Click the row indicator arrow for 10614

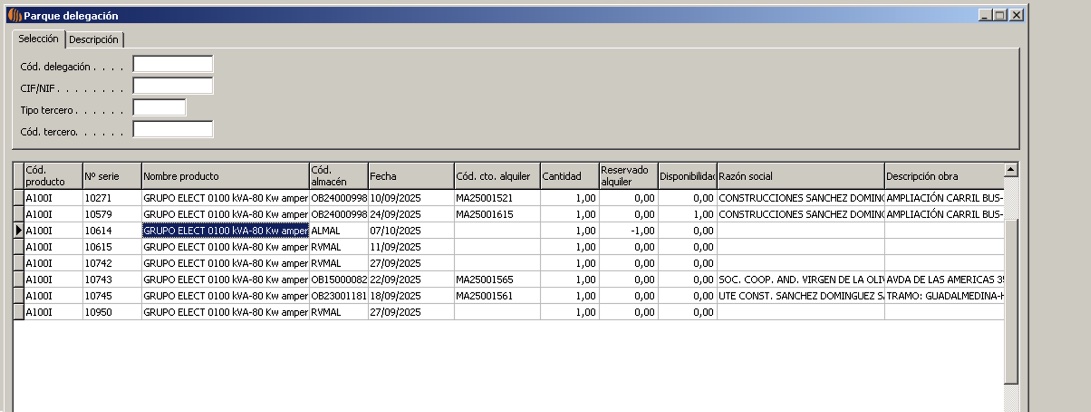point(16,231)
